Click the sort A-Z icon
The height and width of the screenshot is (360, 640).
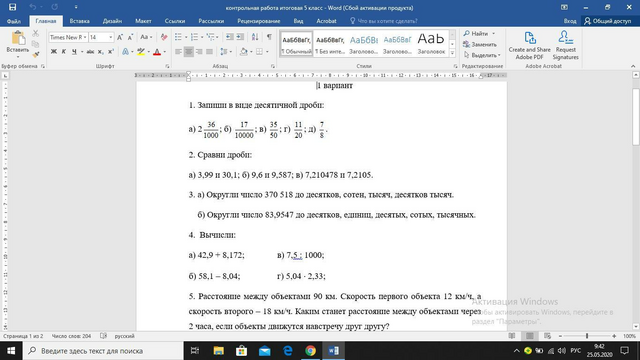click(x=255, y=37)
